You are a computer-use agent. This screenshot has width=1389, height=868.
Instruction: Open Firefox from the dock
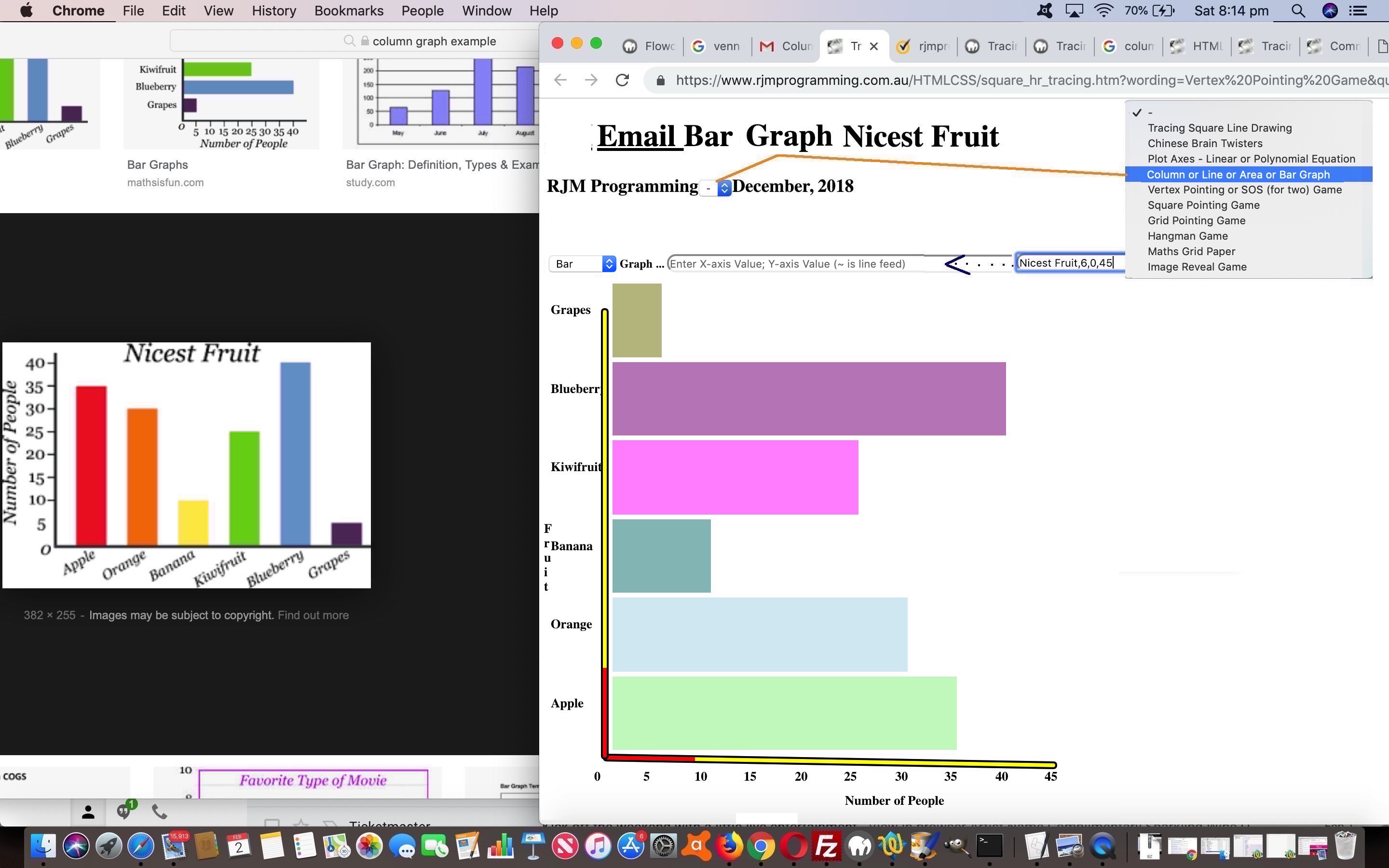point(729,847)
